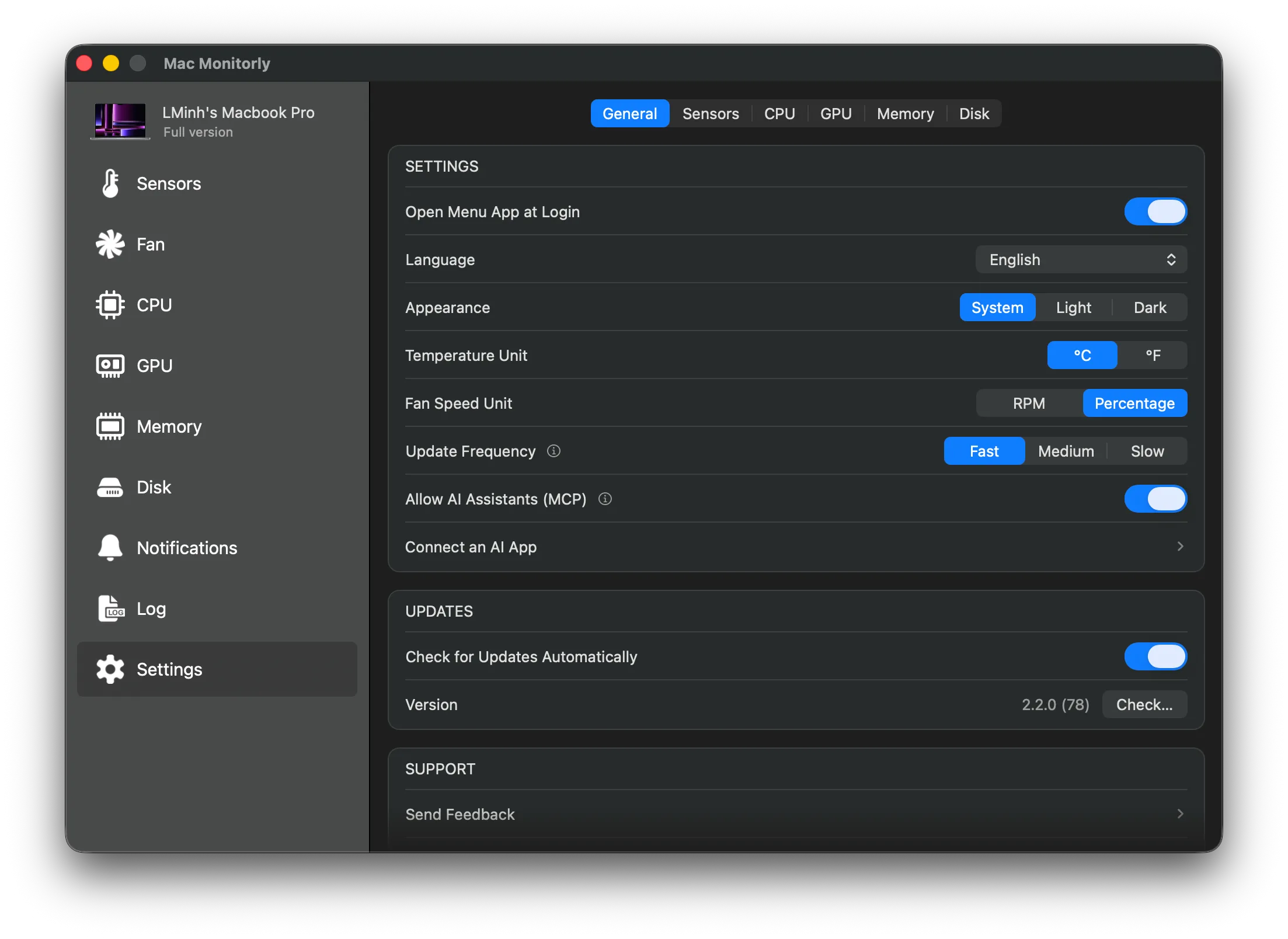
Task: Disable Allow AI Assistants (MCP) switch
Action: [x=1155, y=499]
